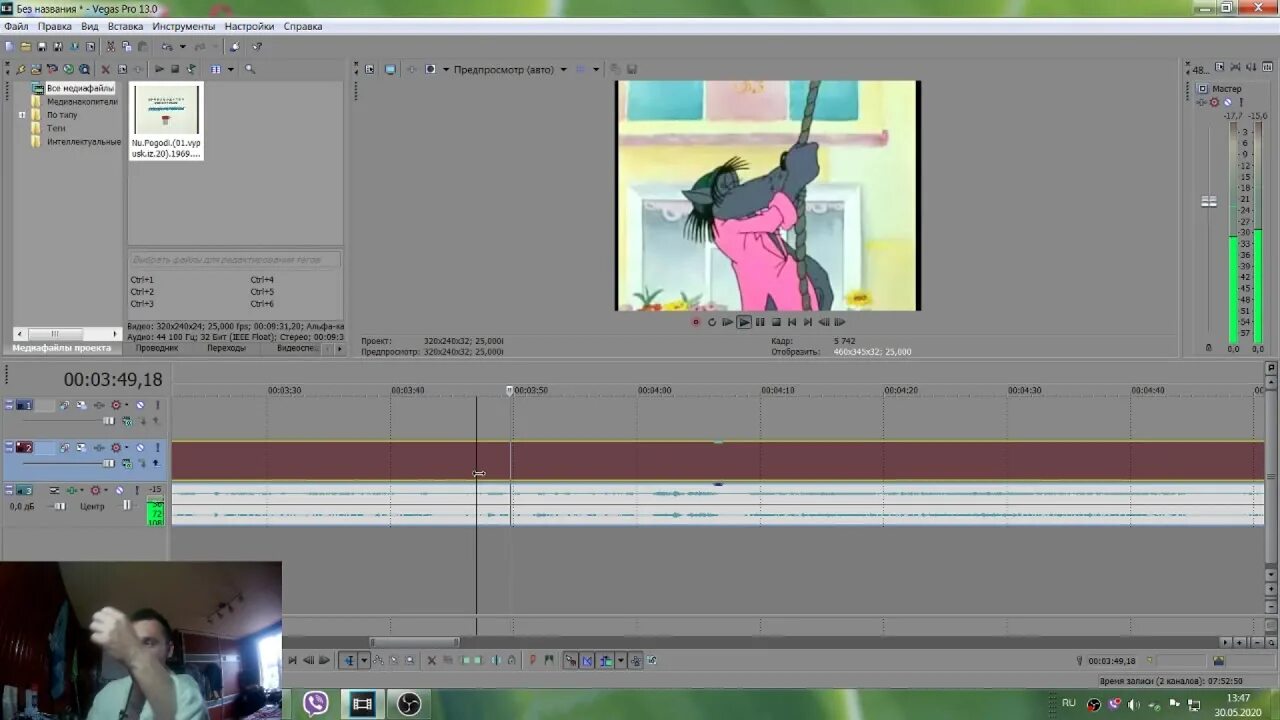Switch to the Переходы tab
This screenshot has width=1280, height=720.
pos(226,348)
